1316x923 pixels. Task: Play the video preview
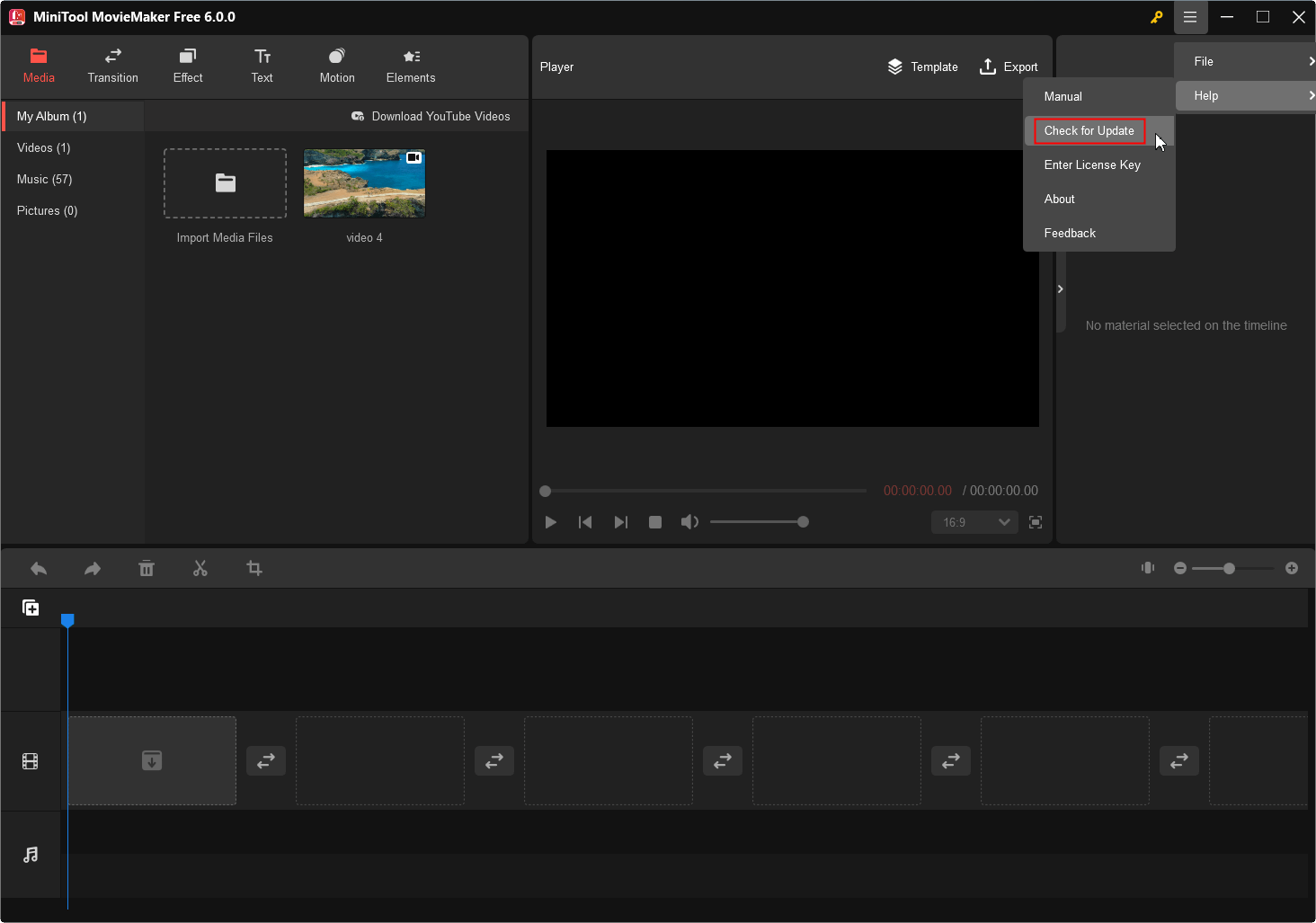pos(551,522)
